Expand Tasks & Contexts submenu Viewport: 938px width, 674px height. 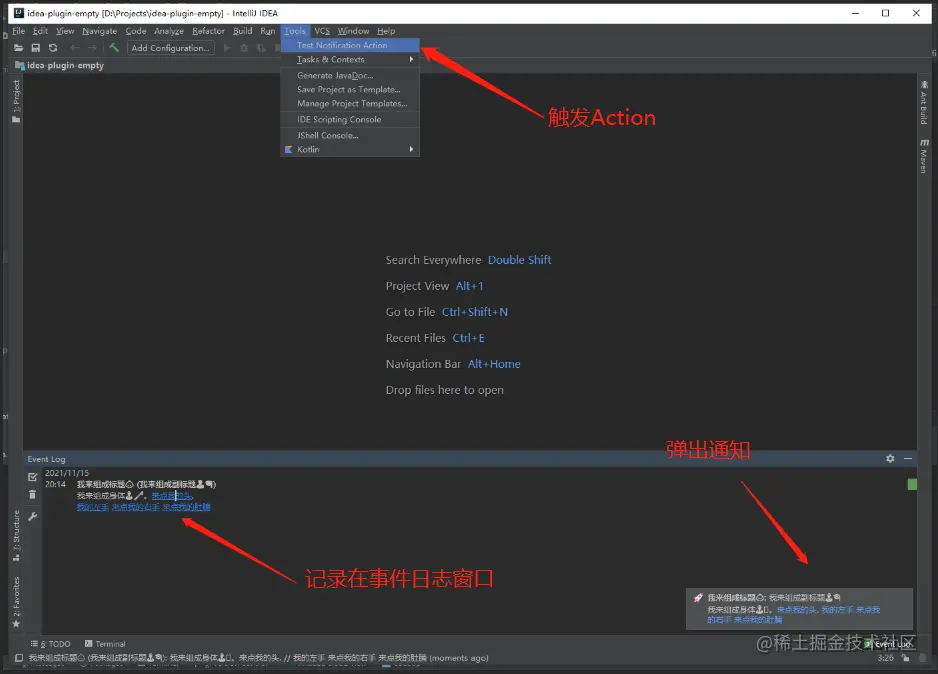tap(350, 59)
